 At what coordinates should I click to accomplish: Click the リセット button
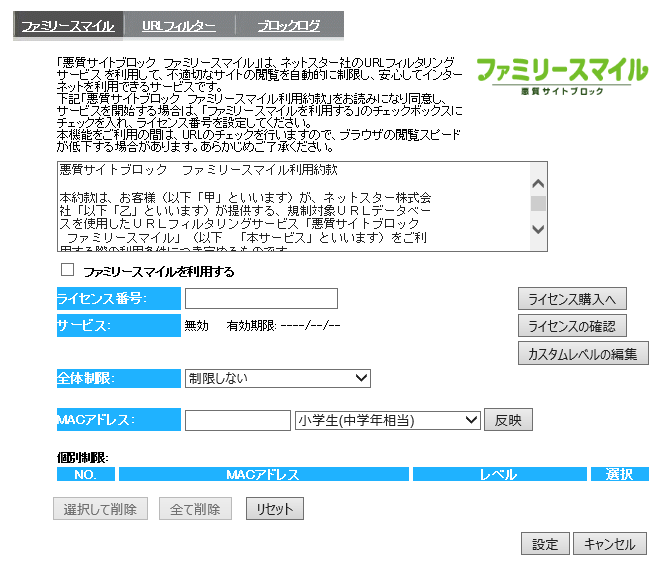[274, 509]
